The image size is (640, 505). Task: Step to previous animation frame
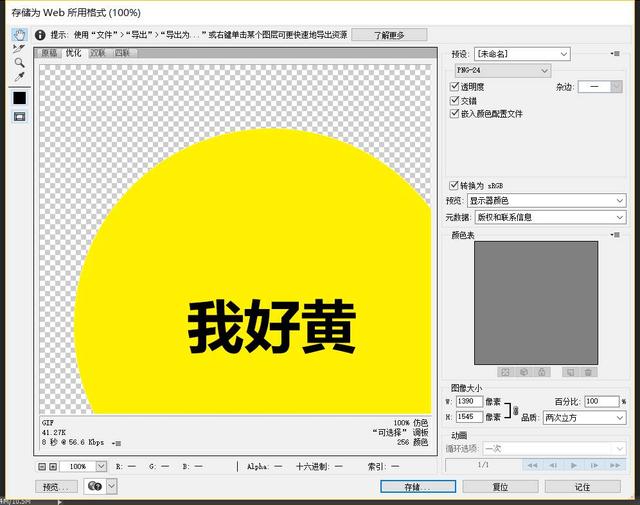[553, 465]
